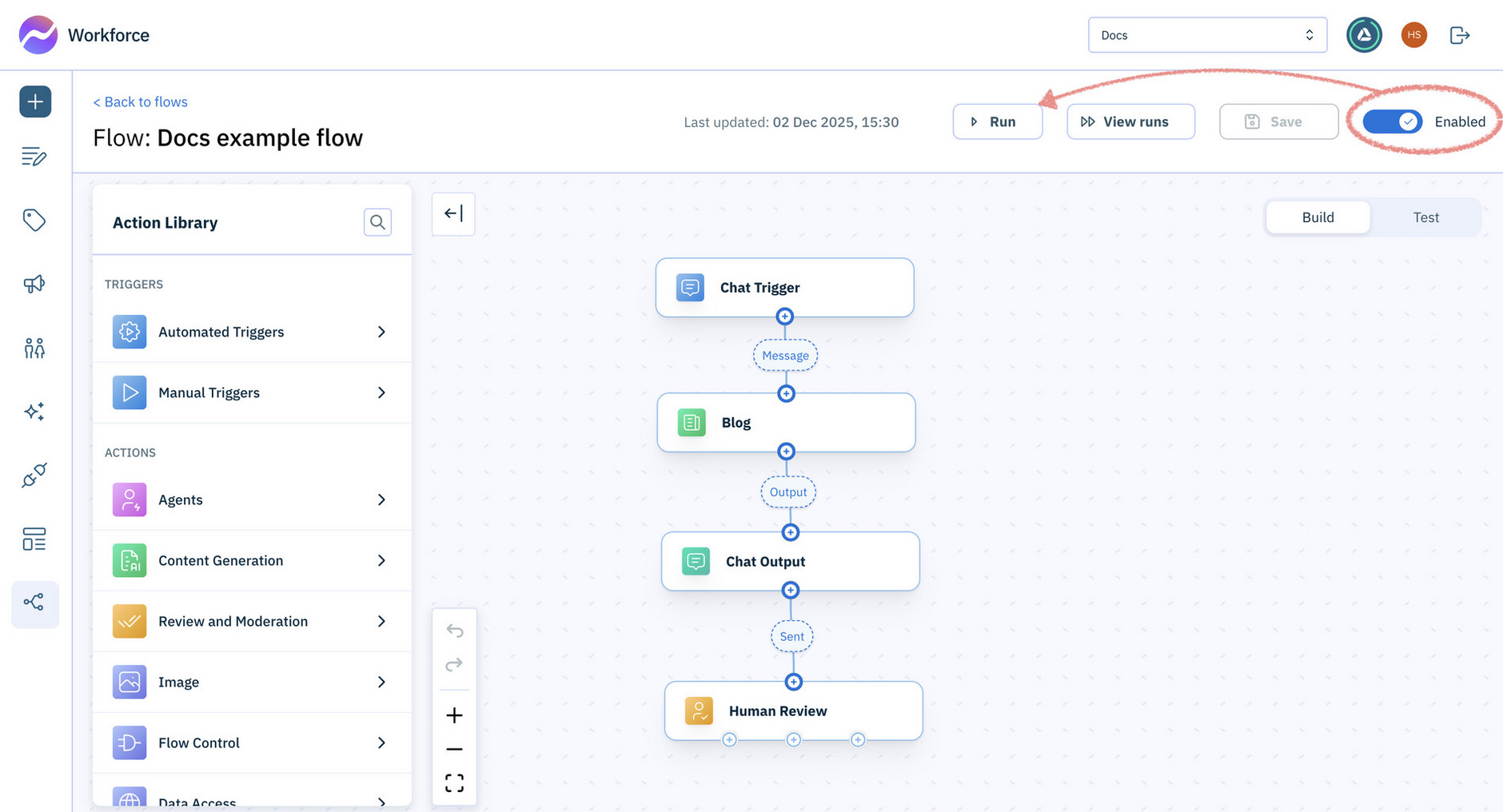Screen dimensions: 1503x812
Task: Click the Run button
Action: [997, 121]
